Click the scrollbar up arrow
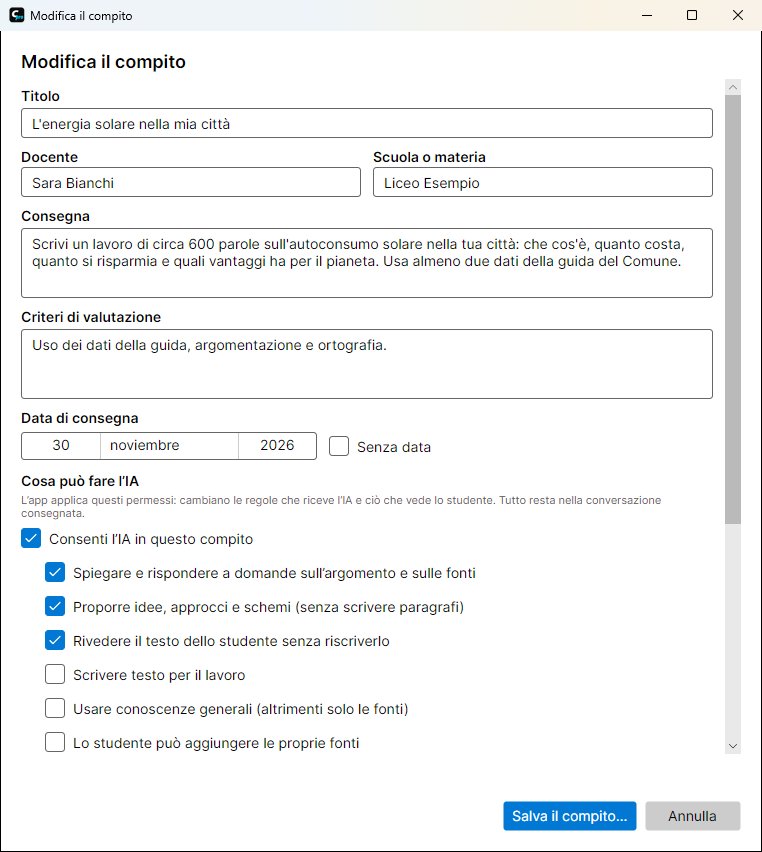This screenshot has height=852, width=762. coord(733,87)
